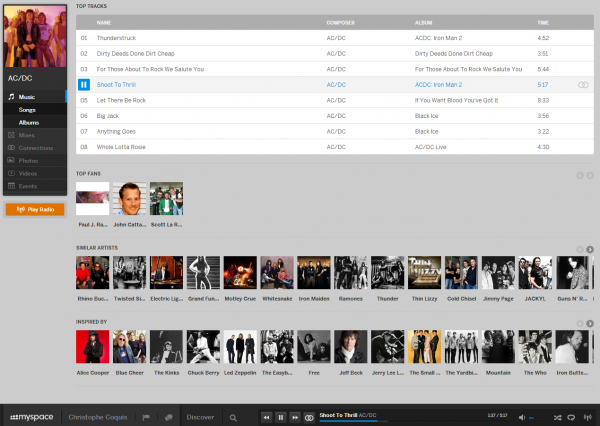The image size is (600, 426).
Task: Open The Who inspired-by artist
Action: click(535, 347)
